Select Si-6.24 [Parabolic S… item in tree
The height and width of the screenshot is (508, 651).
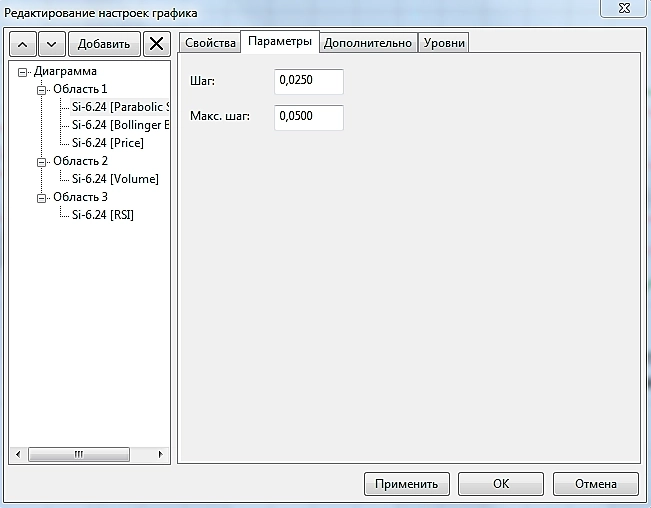click(120, 107)
